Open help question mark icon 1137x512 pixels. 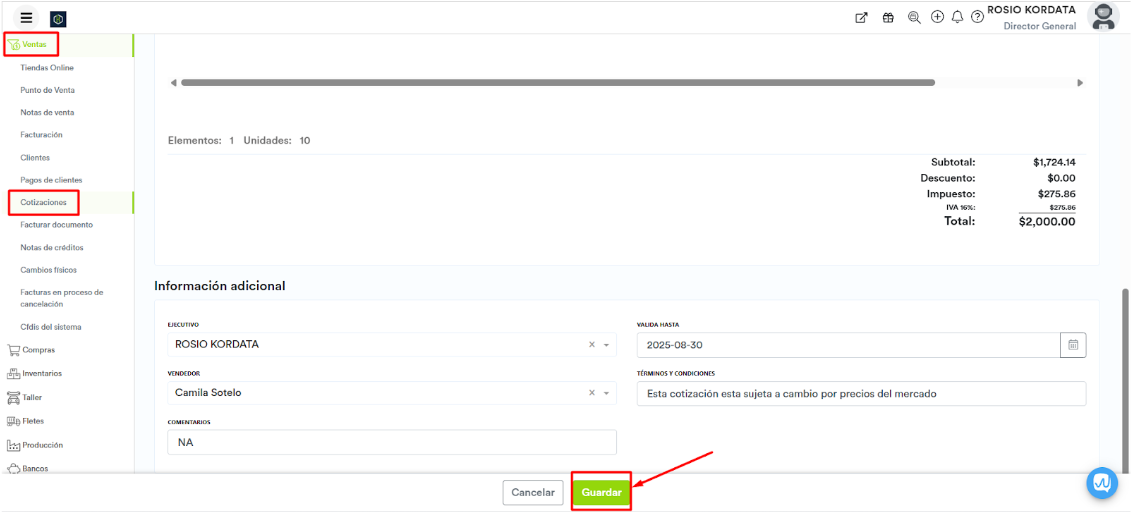click(x=977, y=17)
